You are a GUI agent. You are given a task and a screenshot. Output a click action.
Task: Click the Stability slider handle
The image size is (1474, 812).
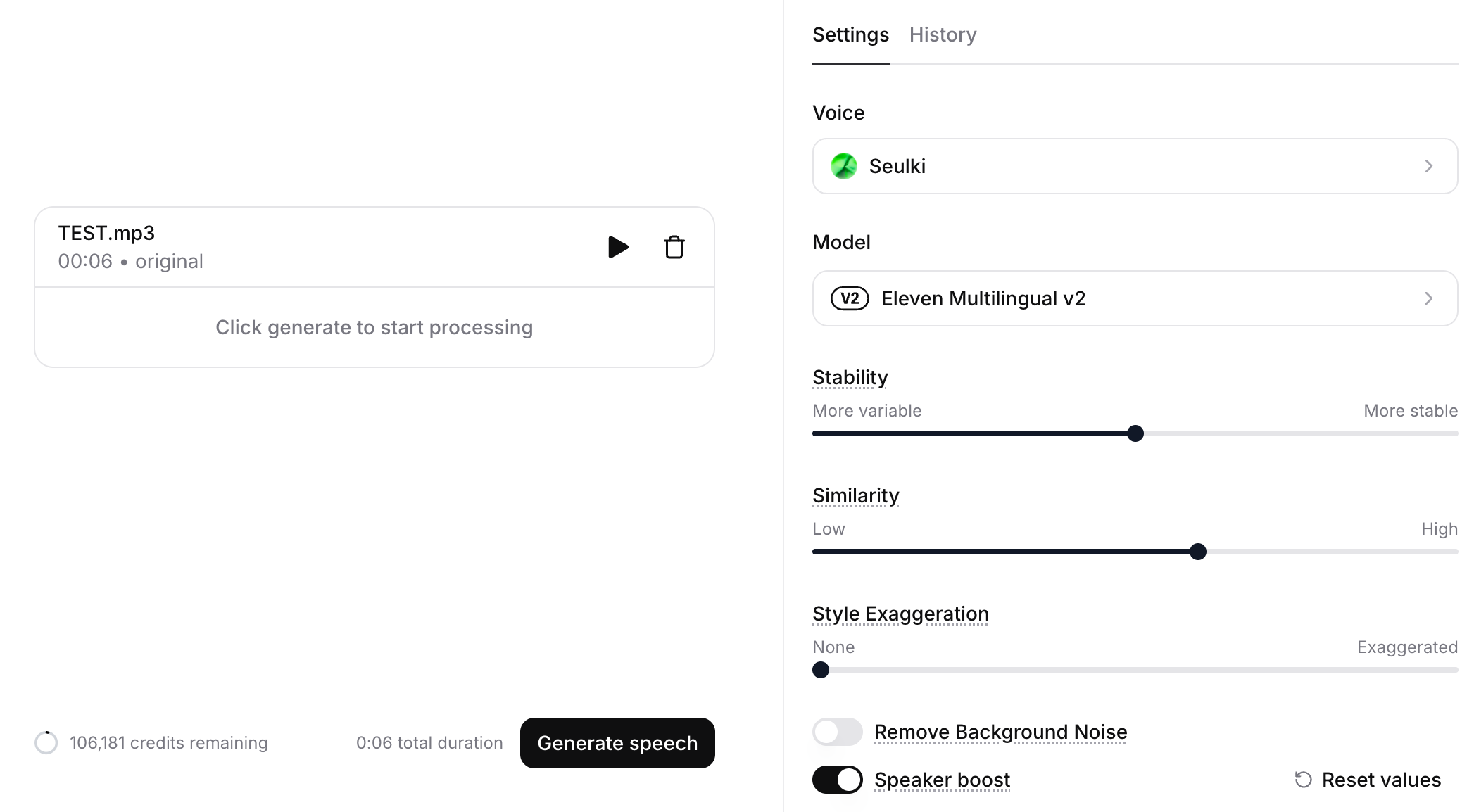click(x=1135, y=433)
